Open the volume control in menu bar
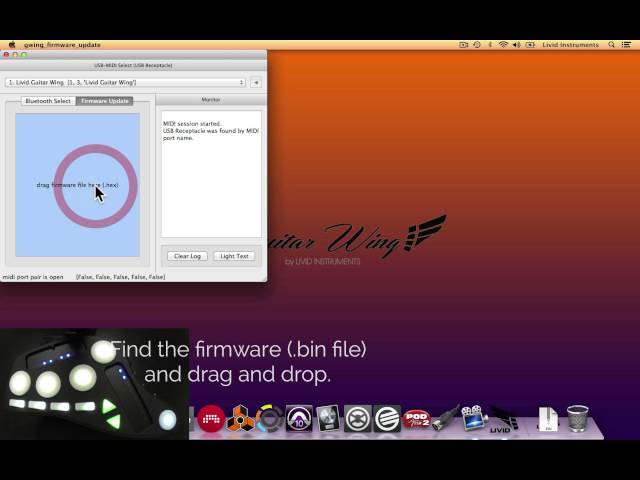This screenshot has height=480, width=640. 518,45
